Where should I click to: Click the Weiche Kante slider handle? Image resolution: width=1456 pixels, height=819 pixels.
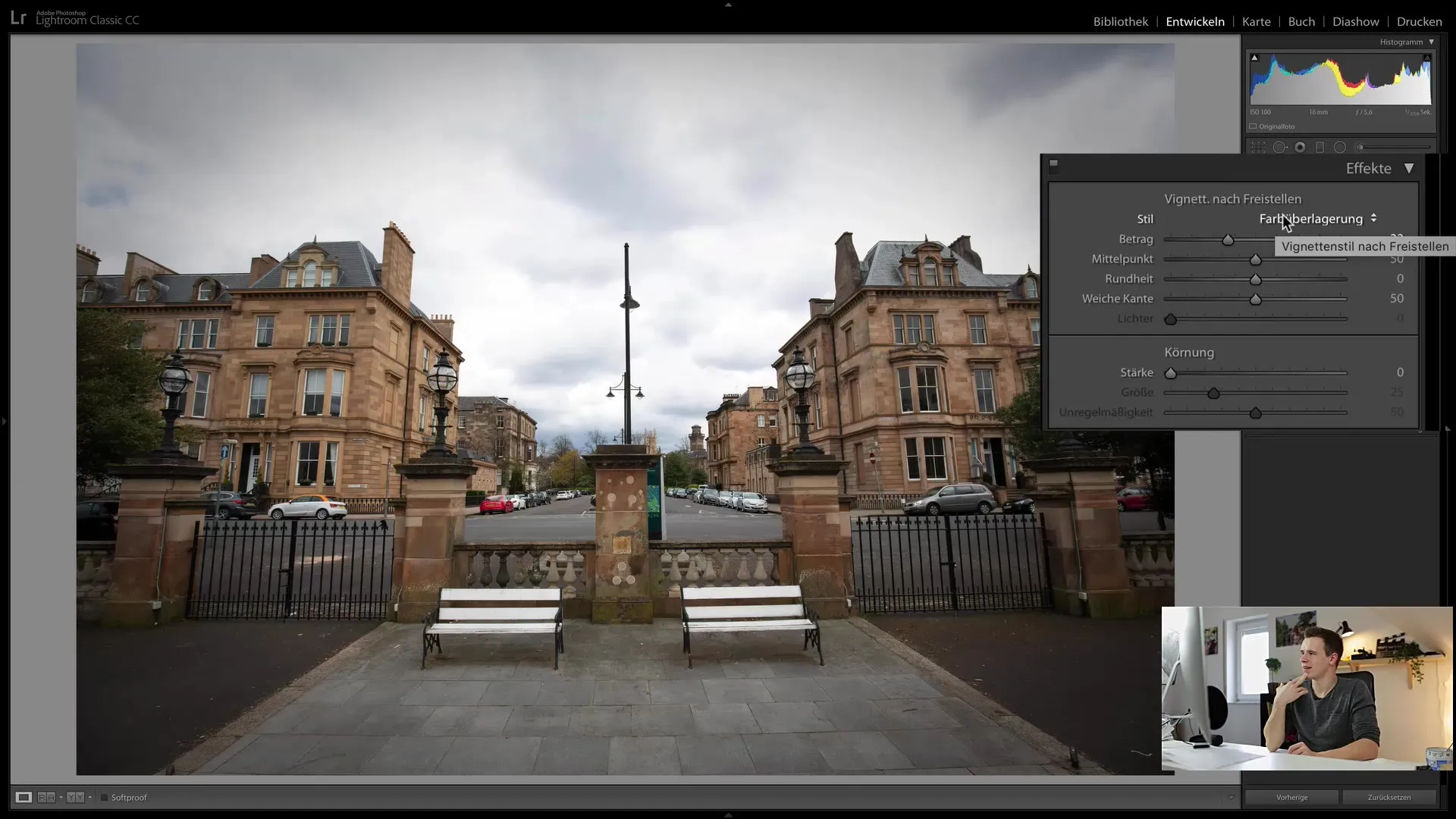coord(1255,299)
